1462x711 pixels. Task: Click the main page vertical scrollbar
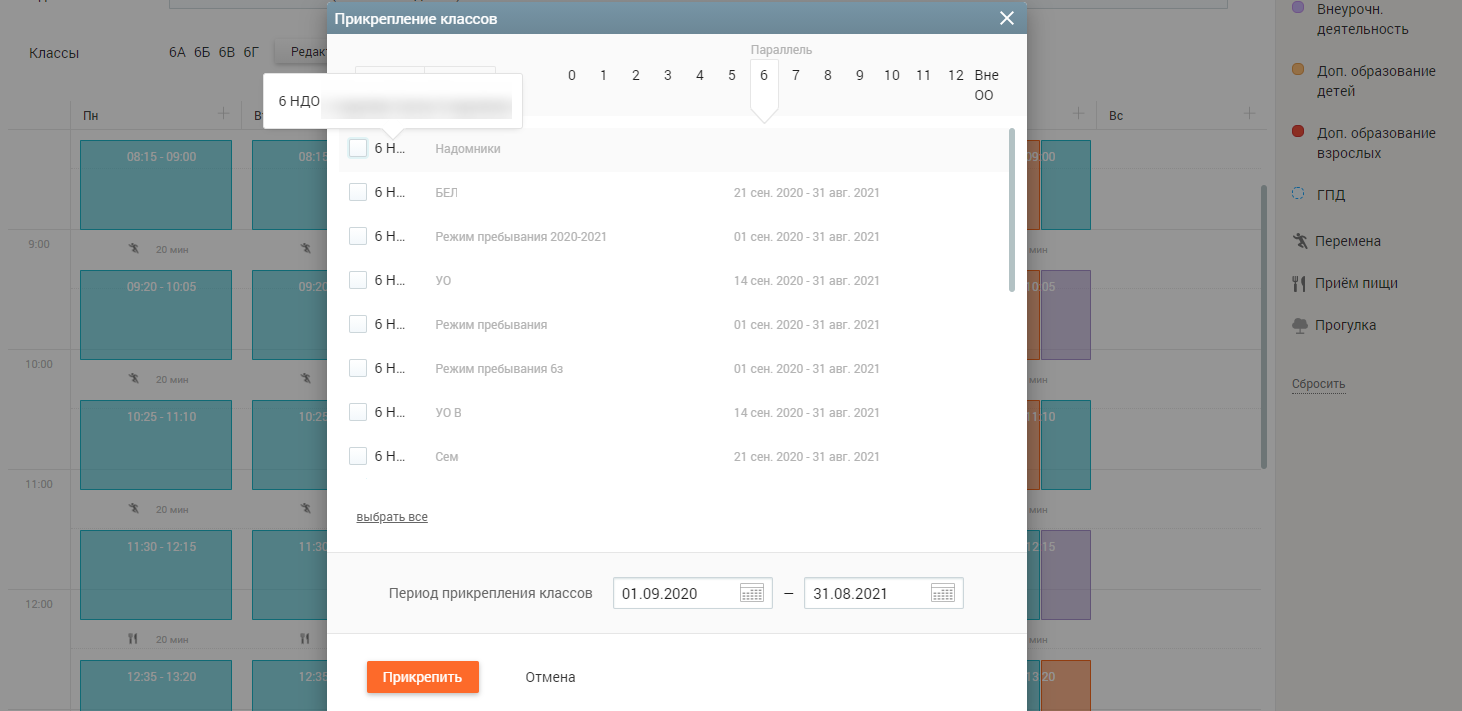pos(1264,326)
